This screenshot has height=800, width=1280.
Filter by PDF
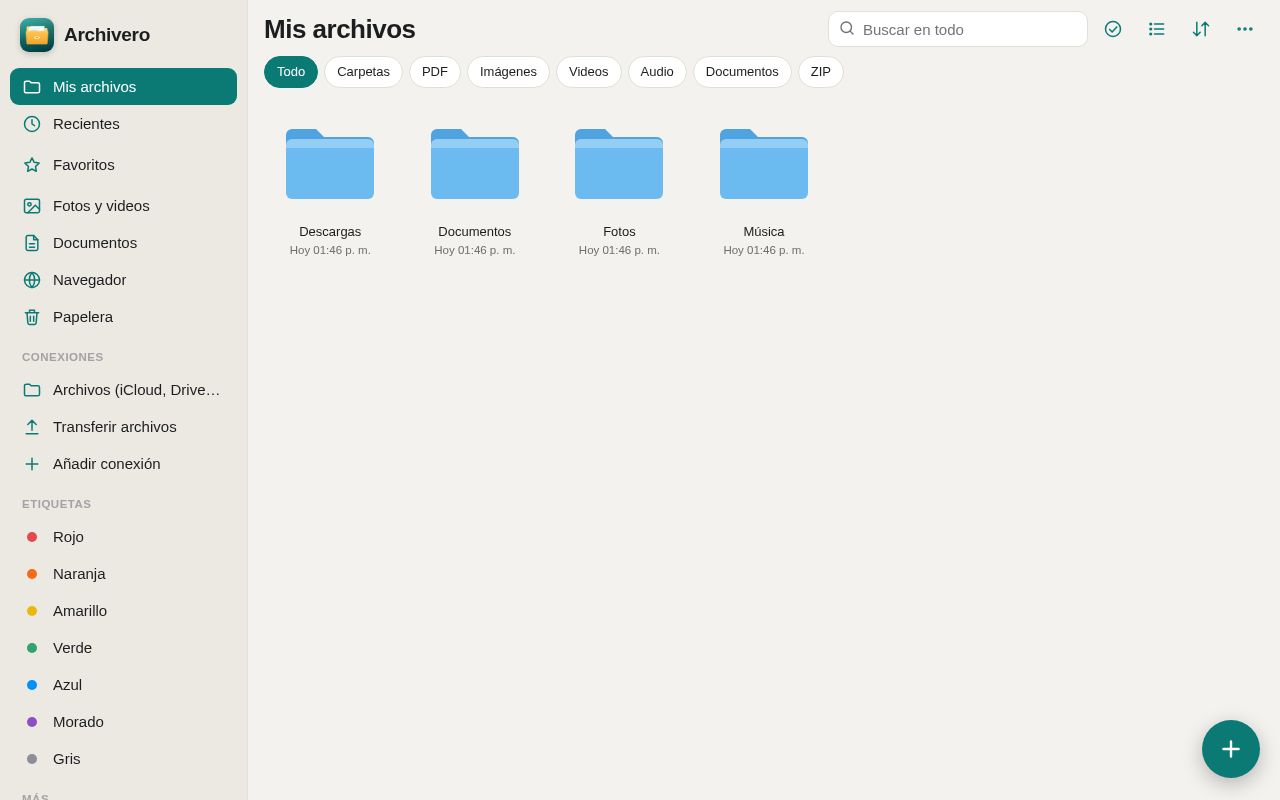[435, 72]
